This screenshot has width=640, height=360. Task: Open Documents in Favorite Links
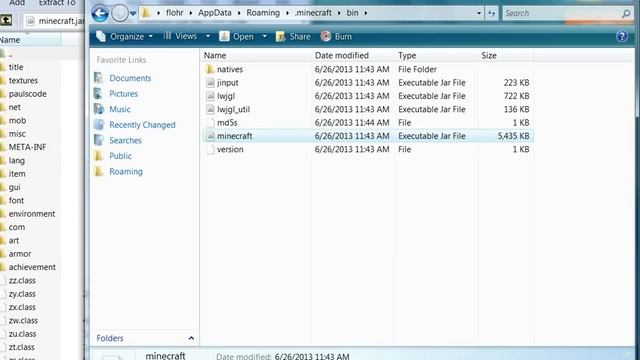[130, 78]
